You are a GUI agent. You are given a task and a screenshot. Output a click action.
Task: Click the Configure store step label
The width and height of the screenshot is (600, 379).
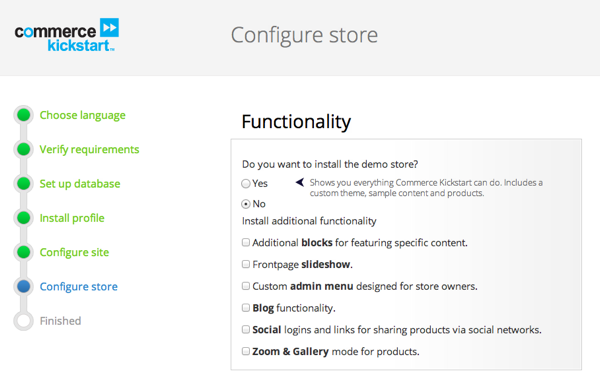coord(78,287)
